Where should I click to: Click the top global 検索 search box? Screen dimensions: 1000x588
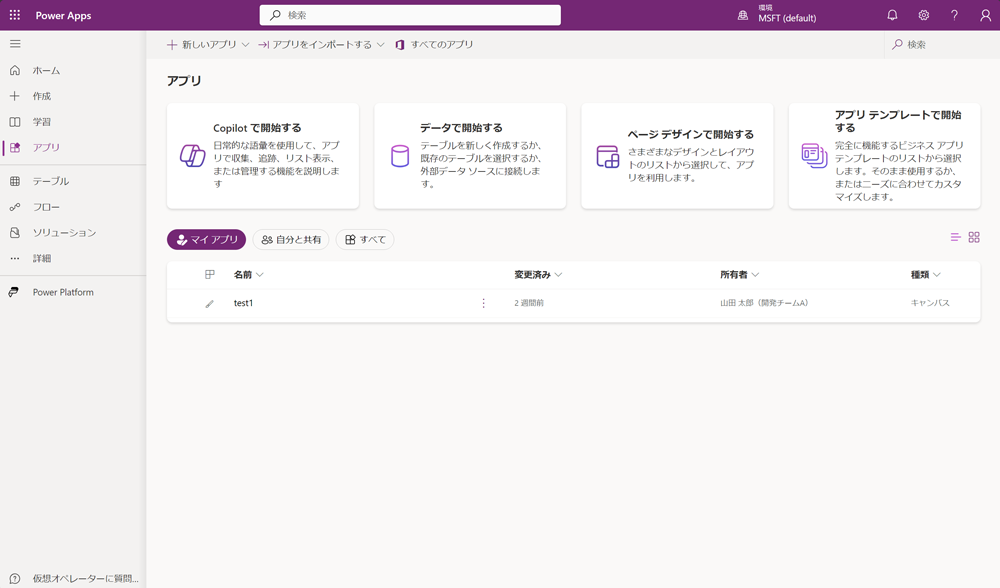coord(410,15)
